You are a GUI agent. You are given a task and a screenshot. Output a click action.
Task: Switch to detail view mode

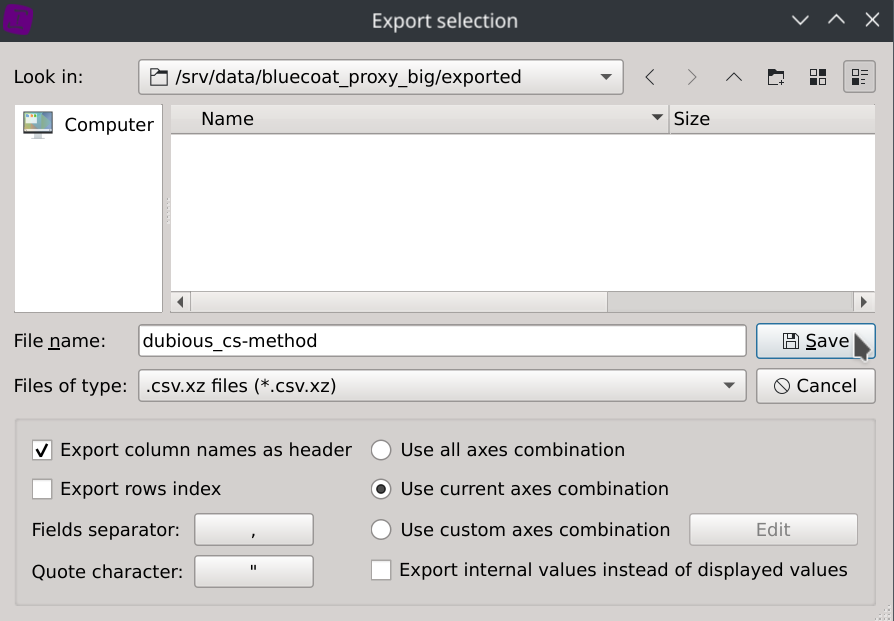coord(859,77)
